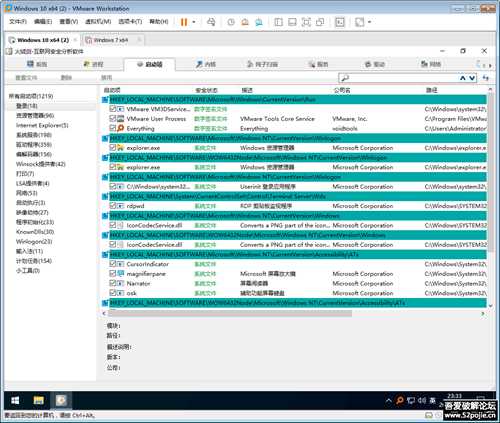Viewport: 500px width, 423px height.
Task: Open File Explorer from the taskbar
Action: click(x=39, y=400)
